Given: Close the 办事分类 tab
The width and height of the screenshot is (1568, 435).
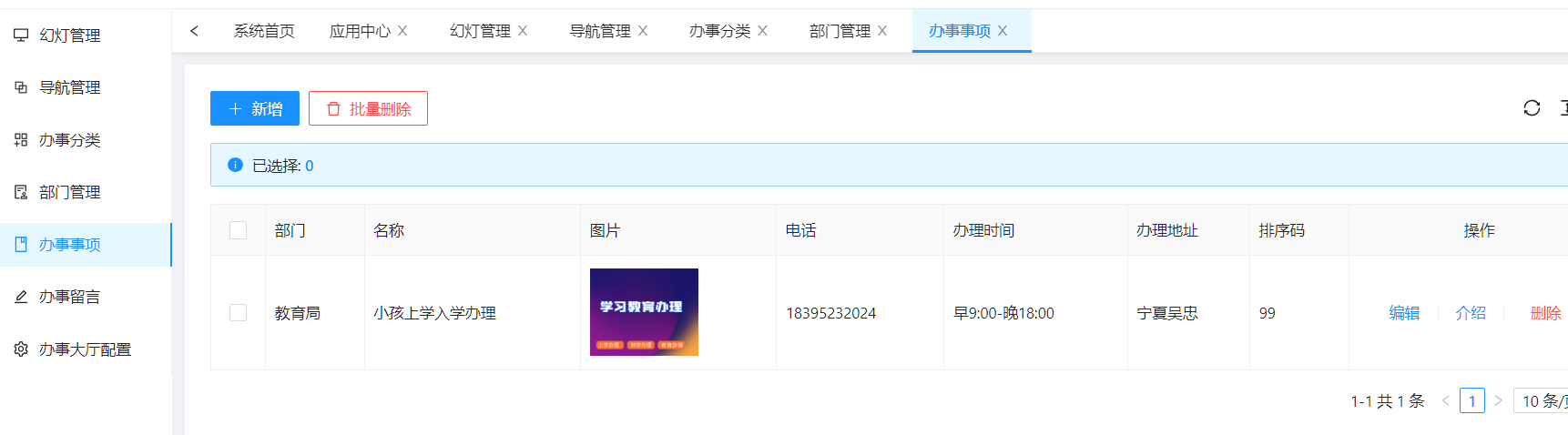Looking at the screenshot, I should 763,31.
